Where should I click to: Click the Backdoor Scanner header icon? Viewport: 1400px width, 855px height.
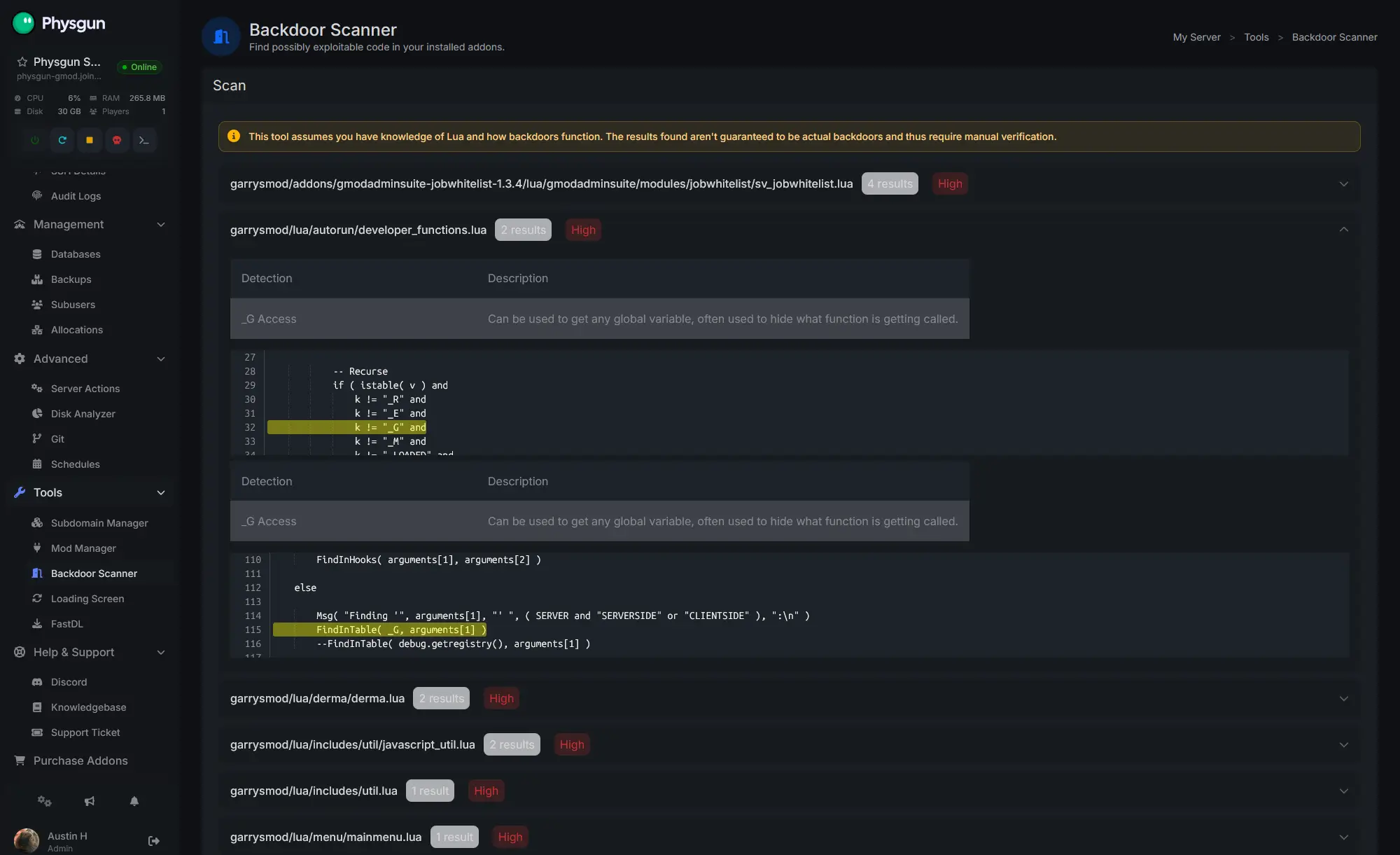(x=221, y=36)
